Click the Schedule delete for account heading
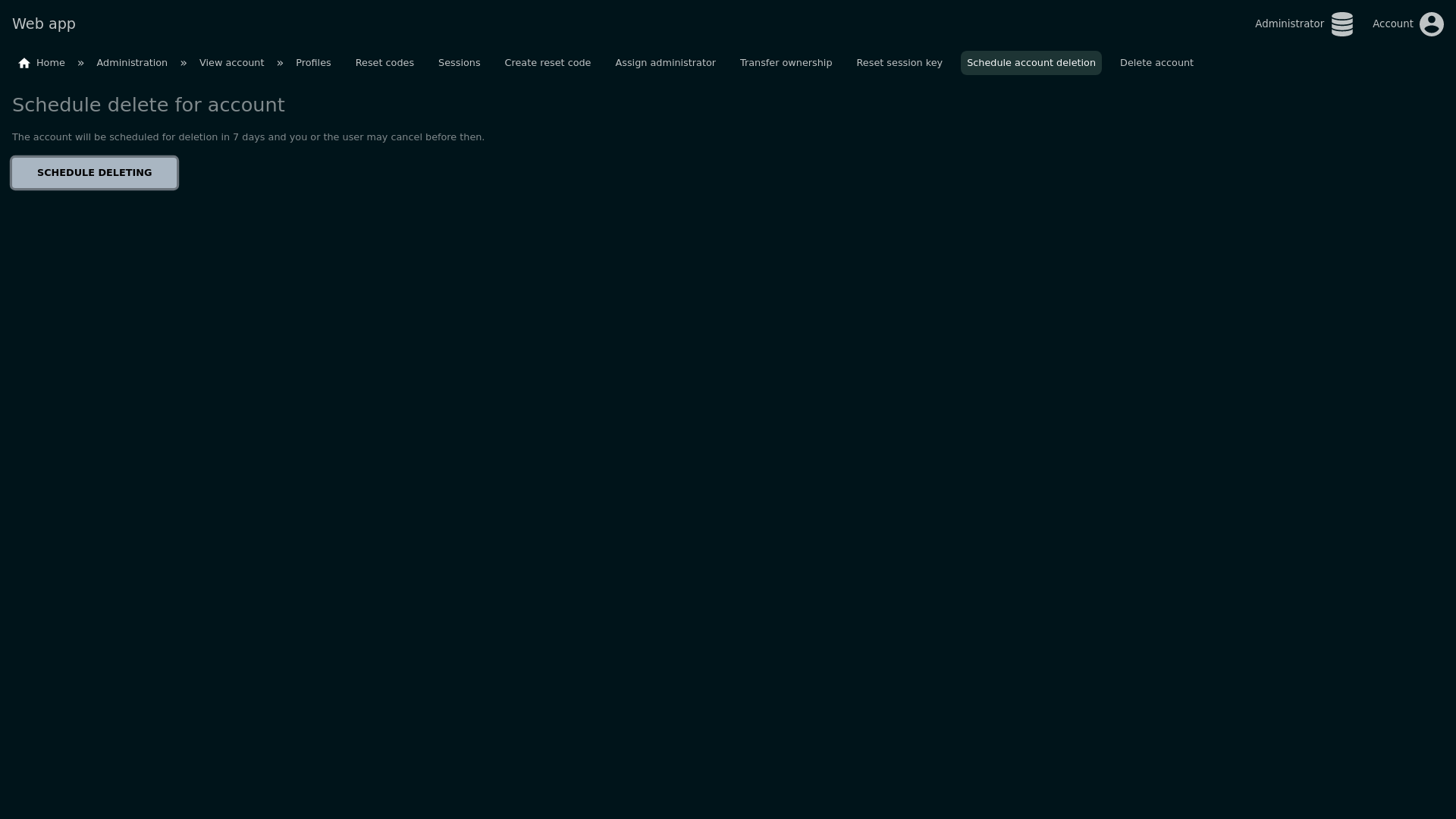This screenshot has height=819, width=1456. click(149, 105)
